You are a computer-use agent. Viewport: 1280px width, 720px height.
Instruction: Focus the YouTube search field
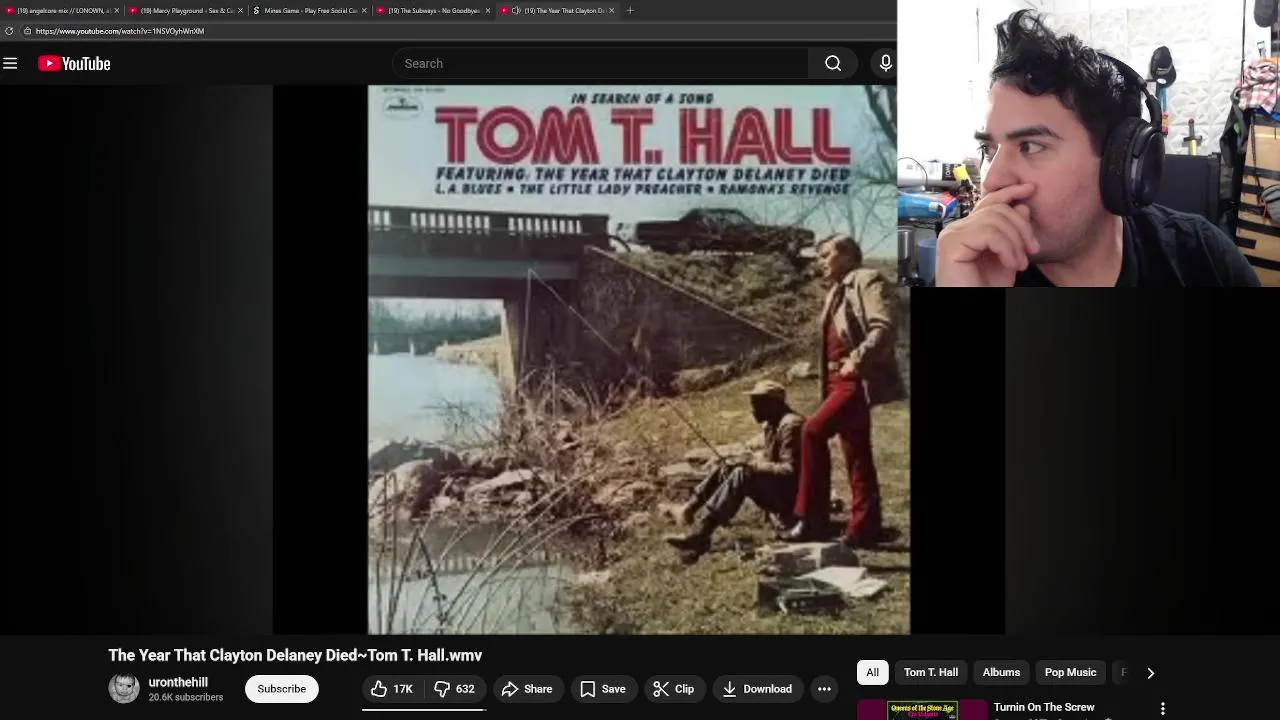tap(600, 63)
